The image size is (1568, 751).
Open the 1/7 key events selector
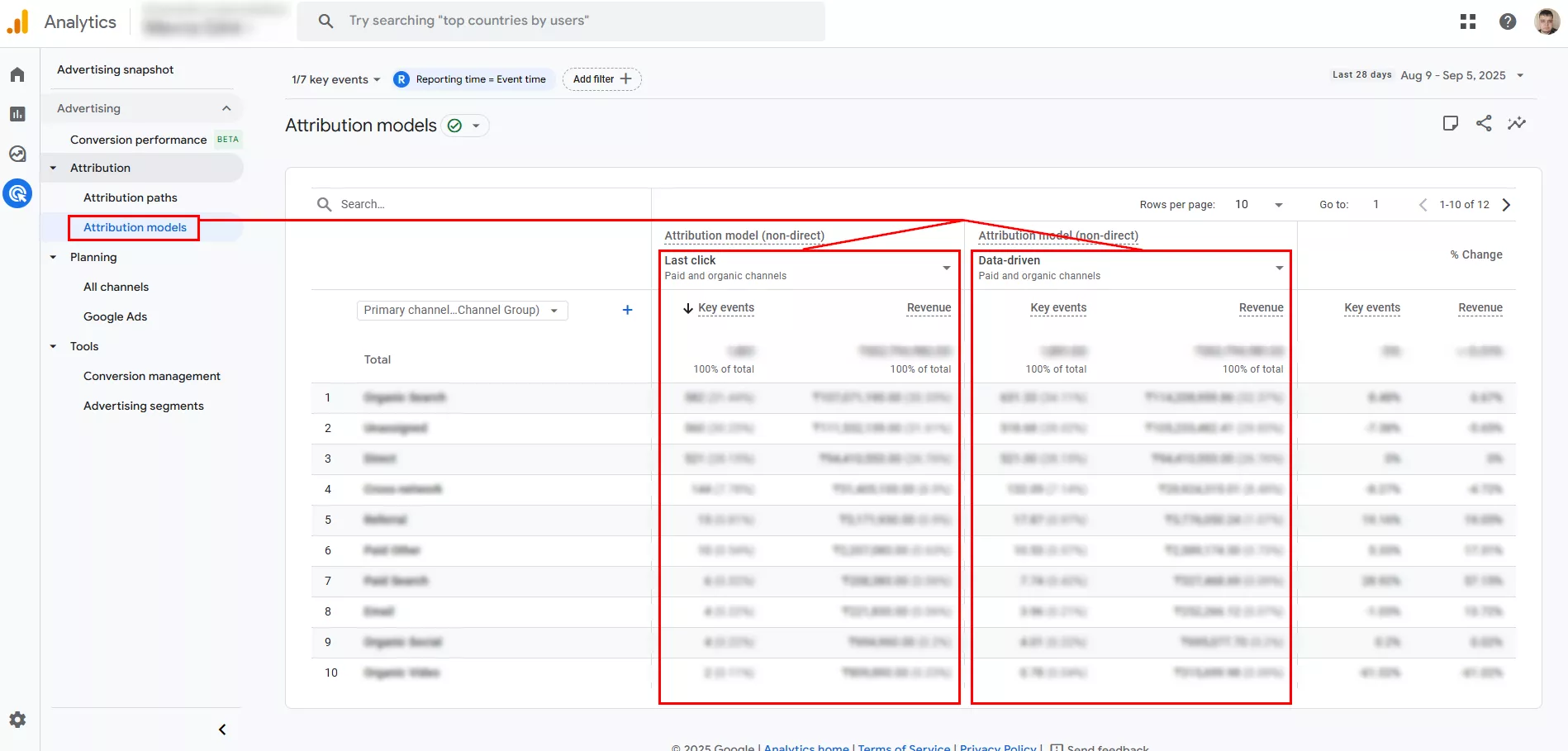(335, 79)
